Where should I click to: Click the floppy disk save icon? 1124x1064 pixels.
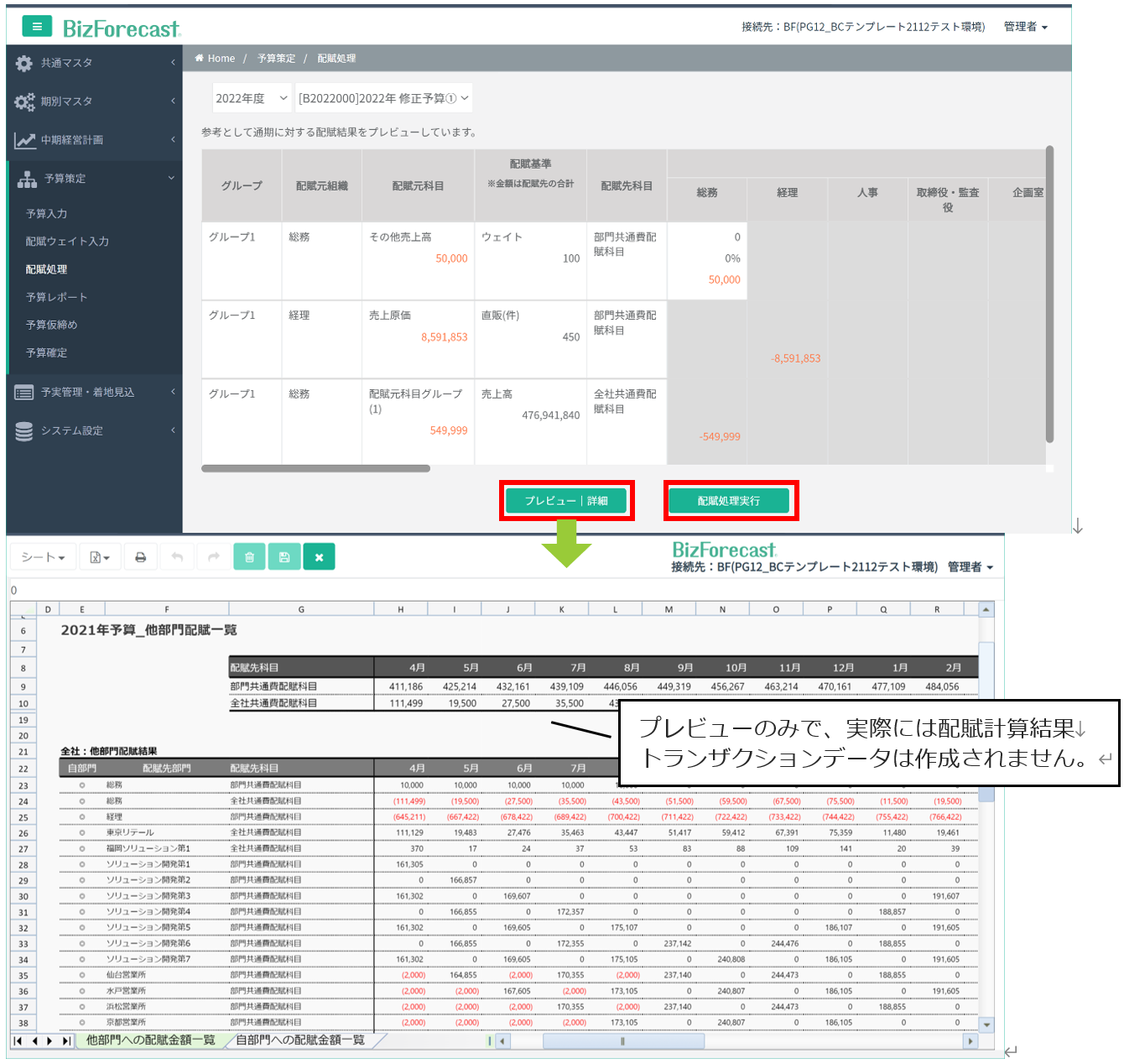pos(284,557)
